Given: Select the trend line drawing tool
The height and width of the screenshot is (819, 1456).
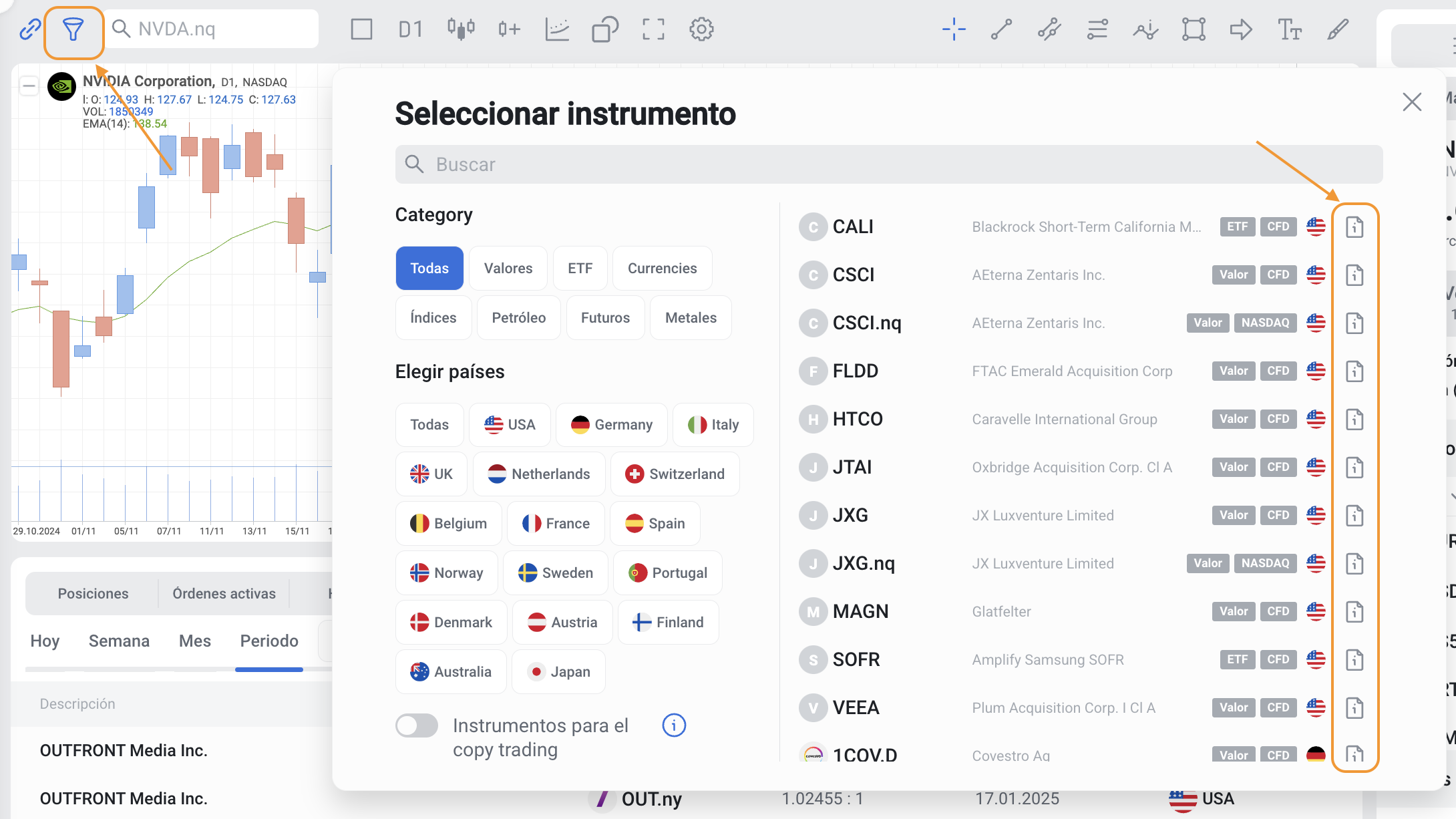Looking at the screenshot, I should [x=1001, y=29].
